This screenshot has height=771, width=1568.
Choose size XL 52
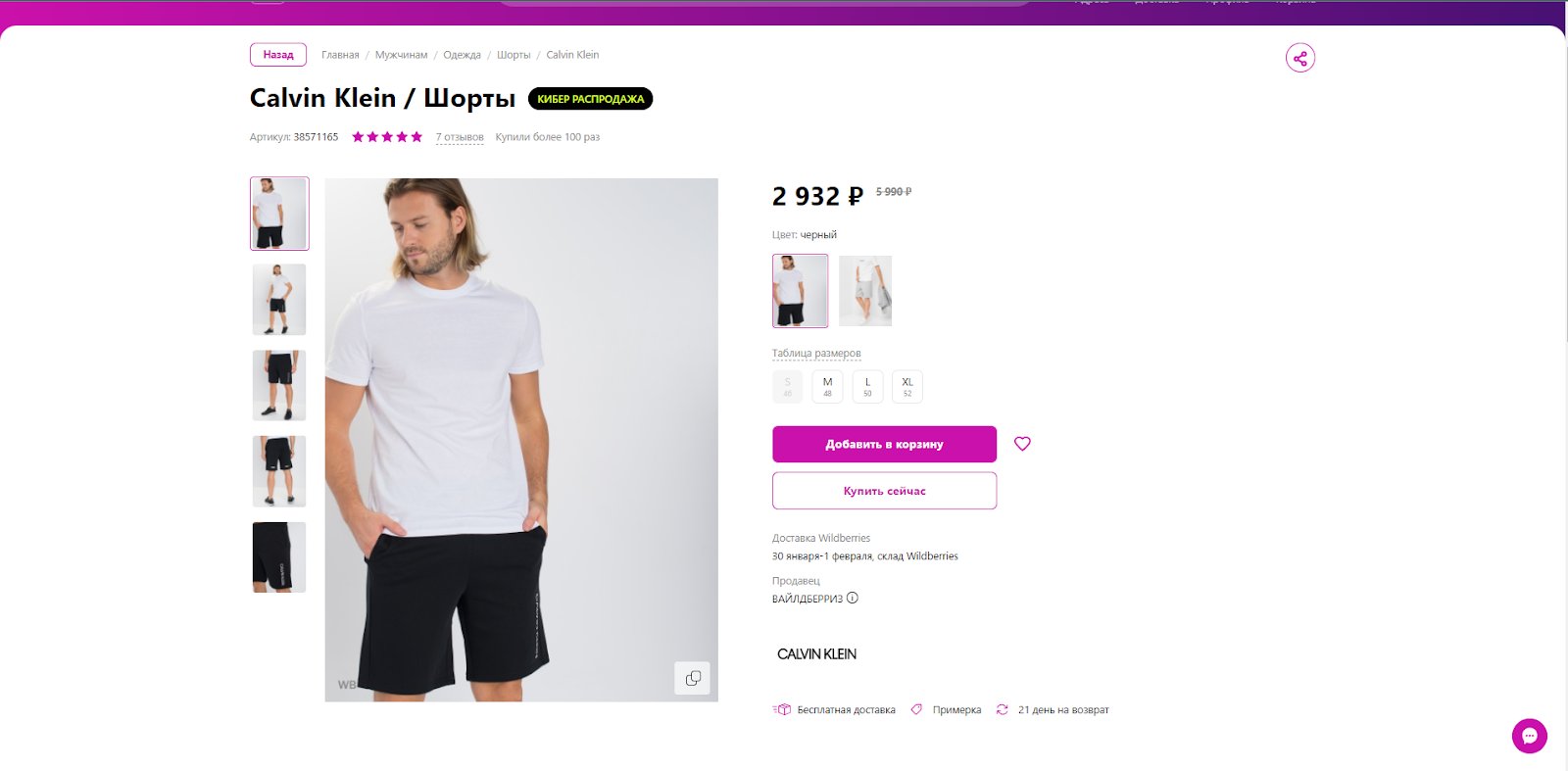[907, 387]
